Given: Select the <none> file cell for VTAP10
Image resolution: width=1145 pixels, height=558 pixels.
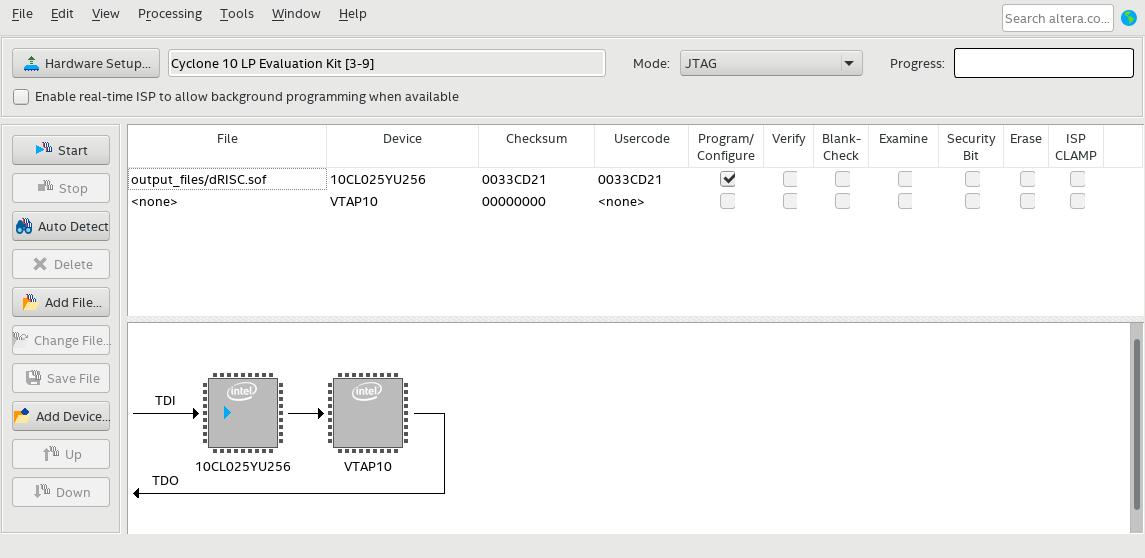Looking at the screenshot, I should pos(227,201).
